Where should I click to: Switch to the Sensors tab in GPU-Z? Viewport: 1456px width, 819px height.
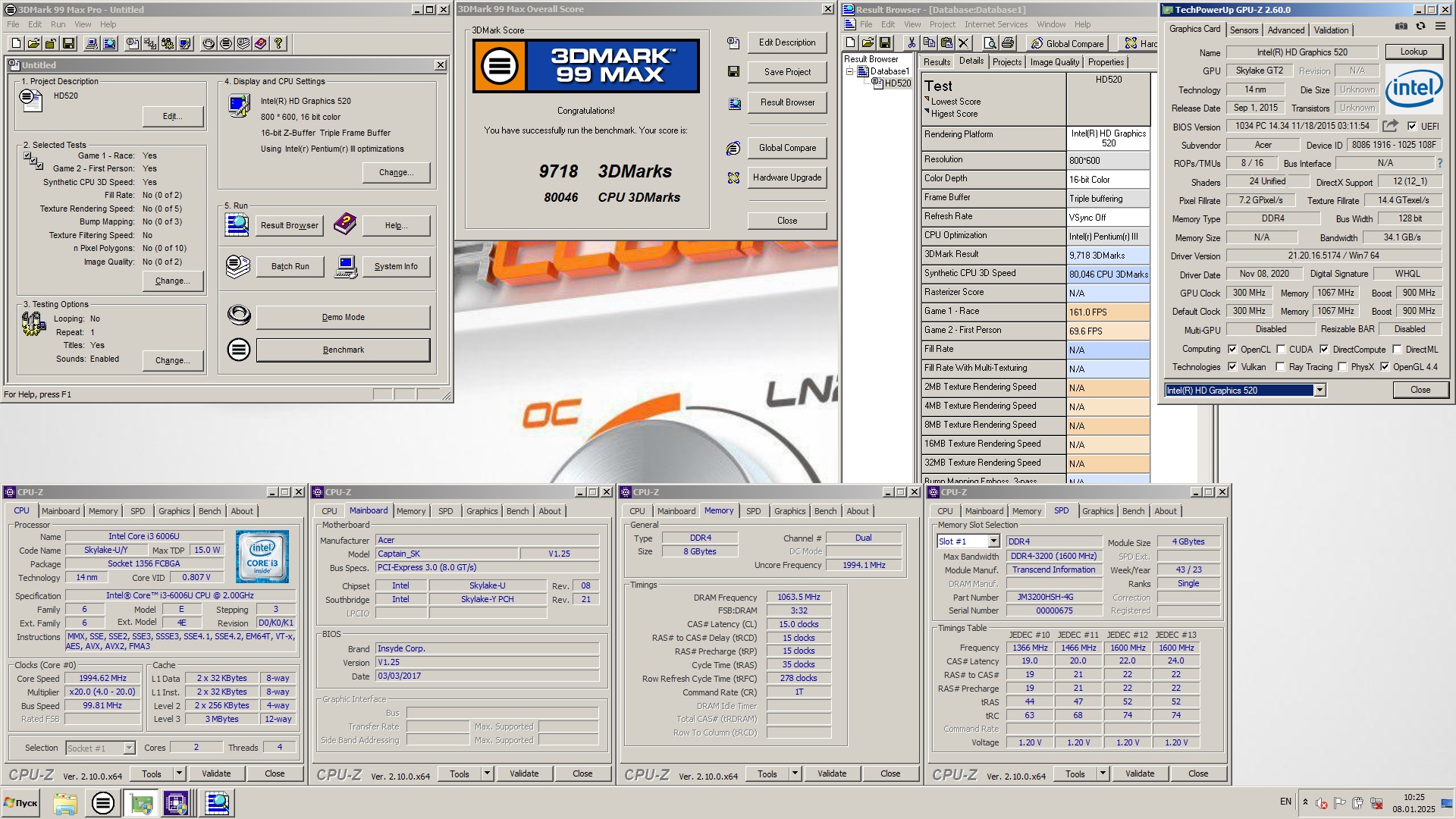click(1244, 30)
